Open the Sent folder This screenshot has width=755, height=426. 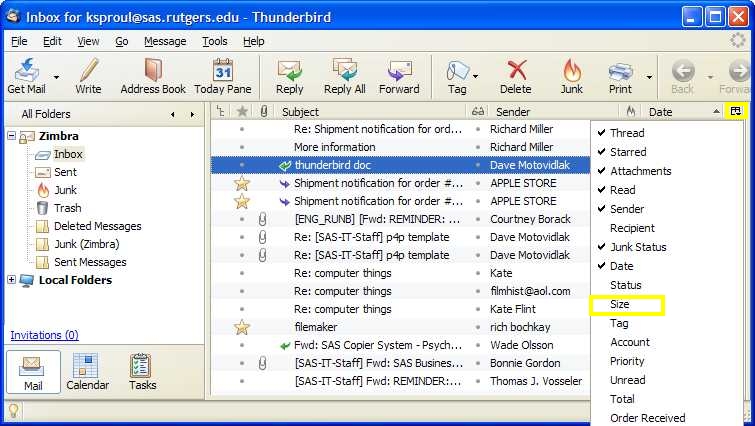coord(56,172)
